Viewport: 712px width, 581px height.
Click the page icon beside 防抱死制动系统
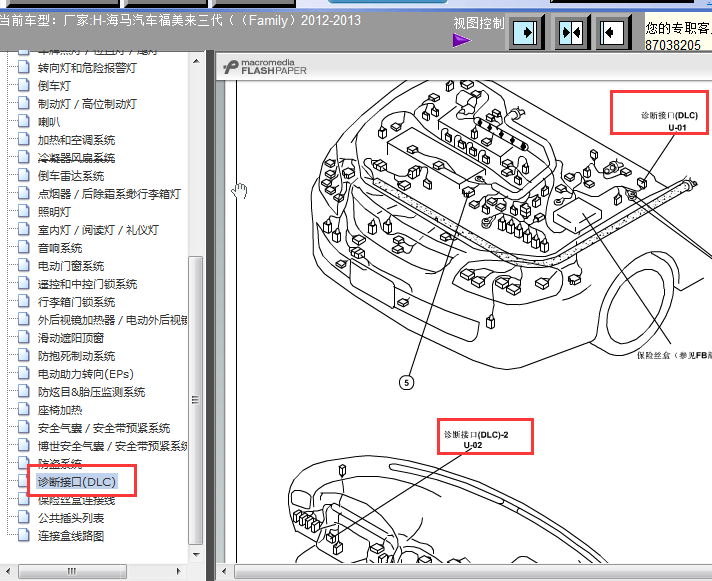24,355
